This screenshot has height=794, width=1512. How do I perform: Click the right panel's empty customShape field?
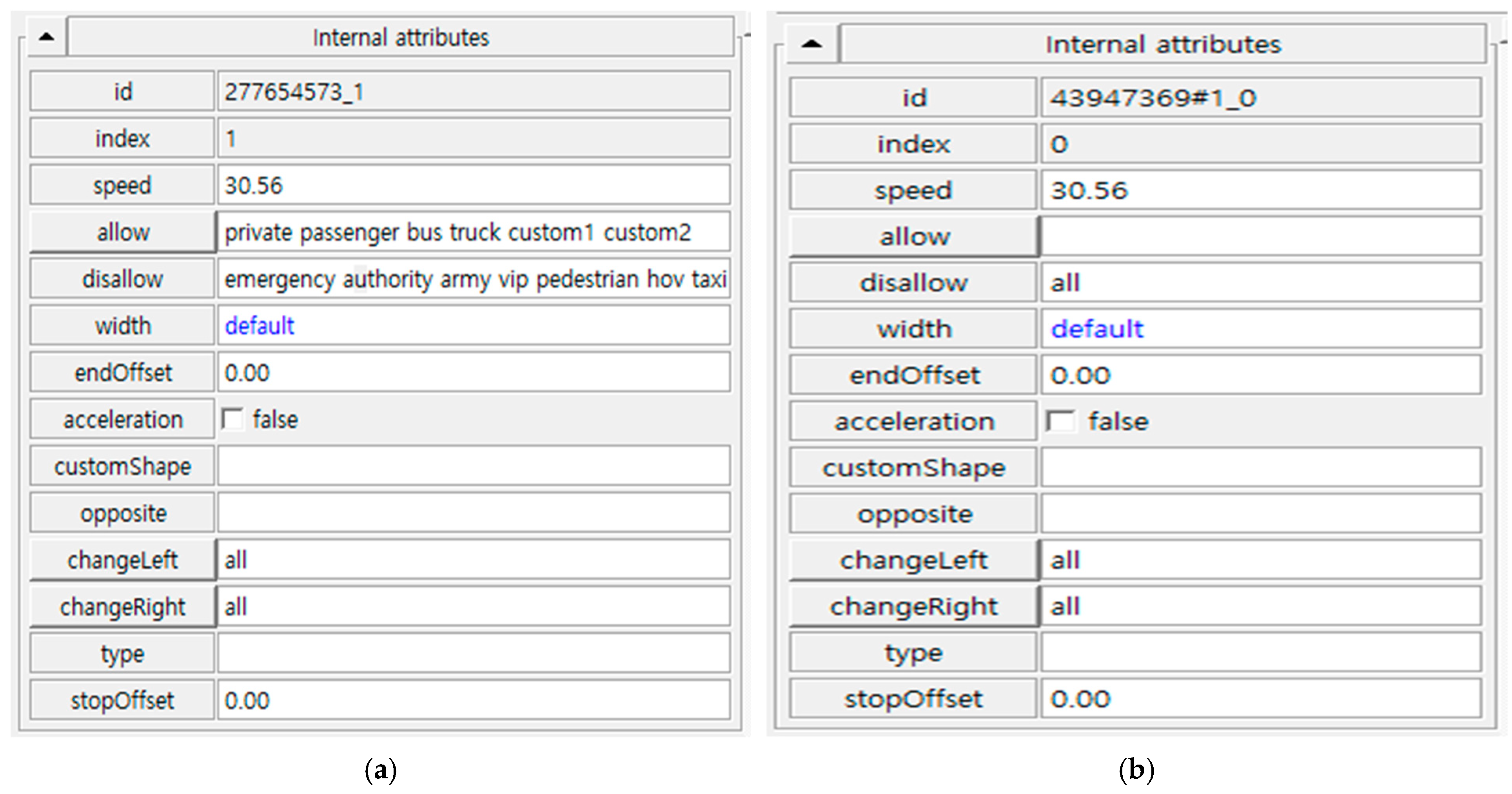point(1260,468)
